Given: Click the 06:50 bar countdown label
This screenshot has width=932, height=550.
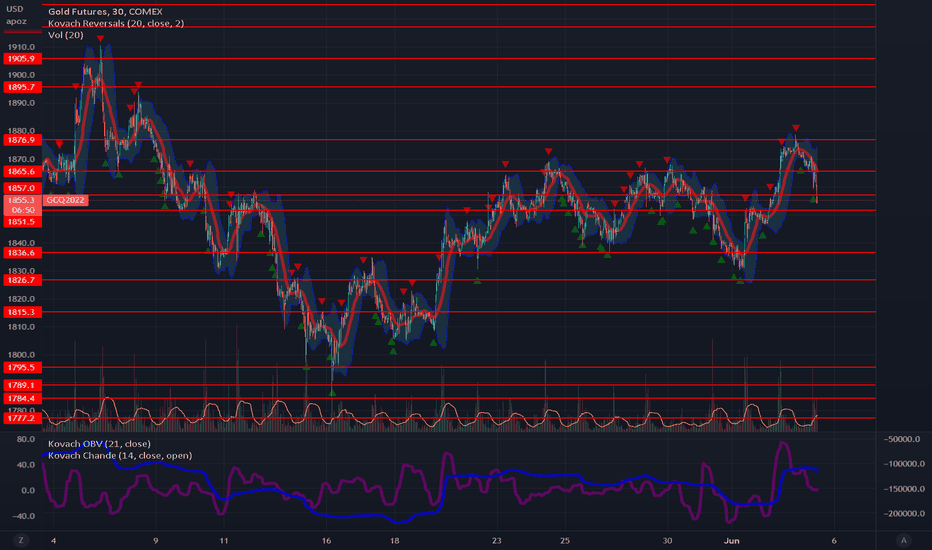Looking at the screenshot, I should (x=23, y=210).
